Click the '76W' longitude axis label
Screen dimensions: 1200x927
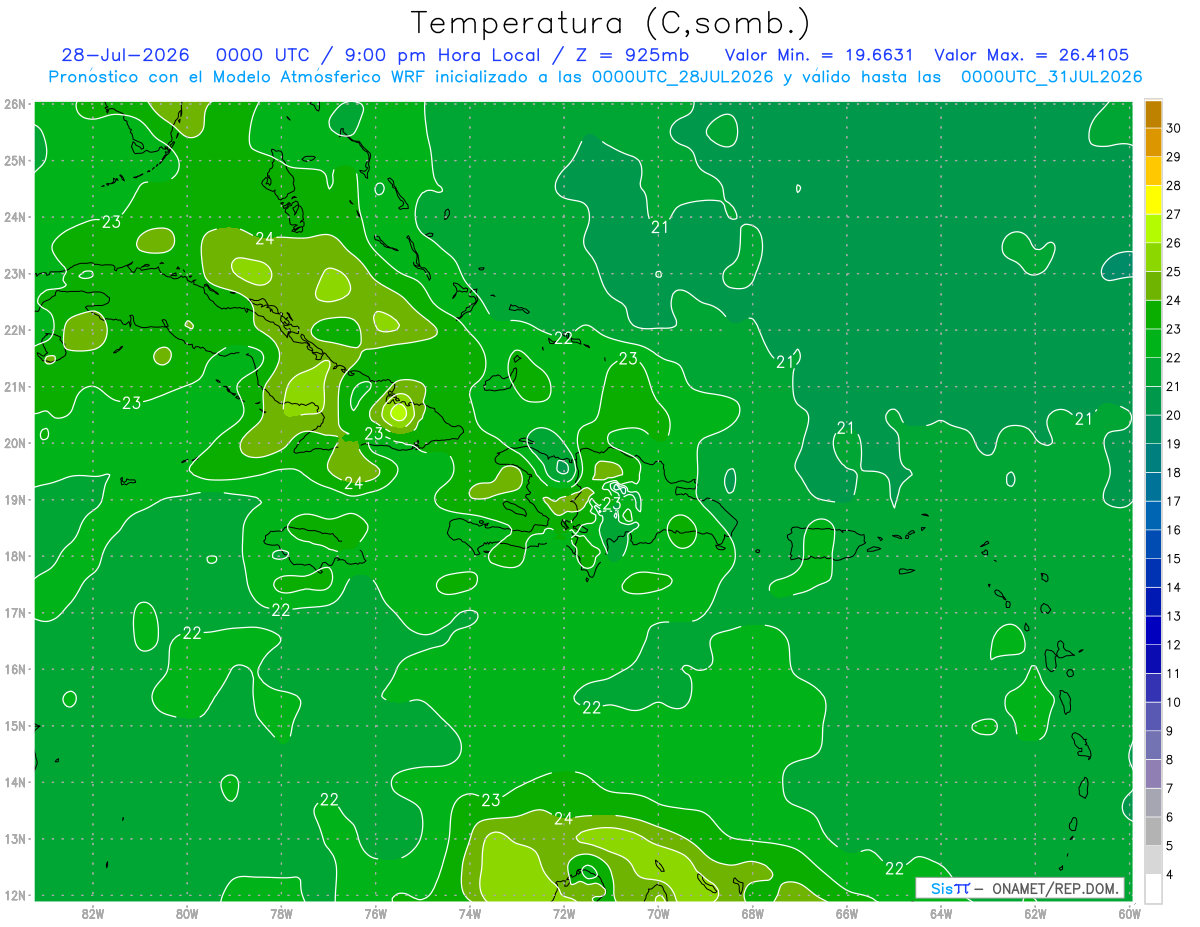[x=376, y=913]
